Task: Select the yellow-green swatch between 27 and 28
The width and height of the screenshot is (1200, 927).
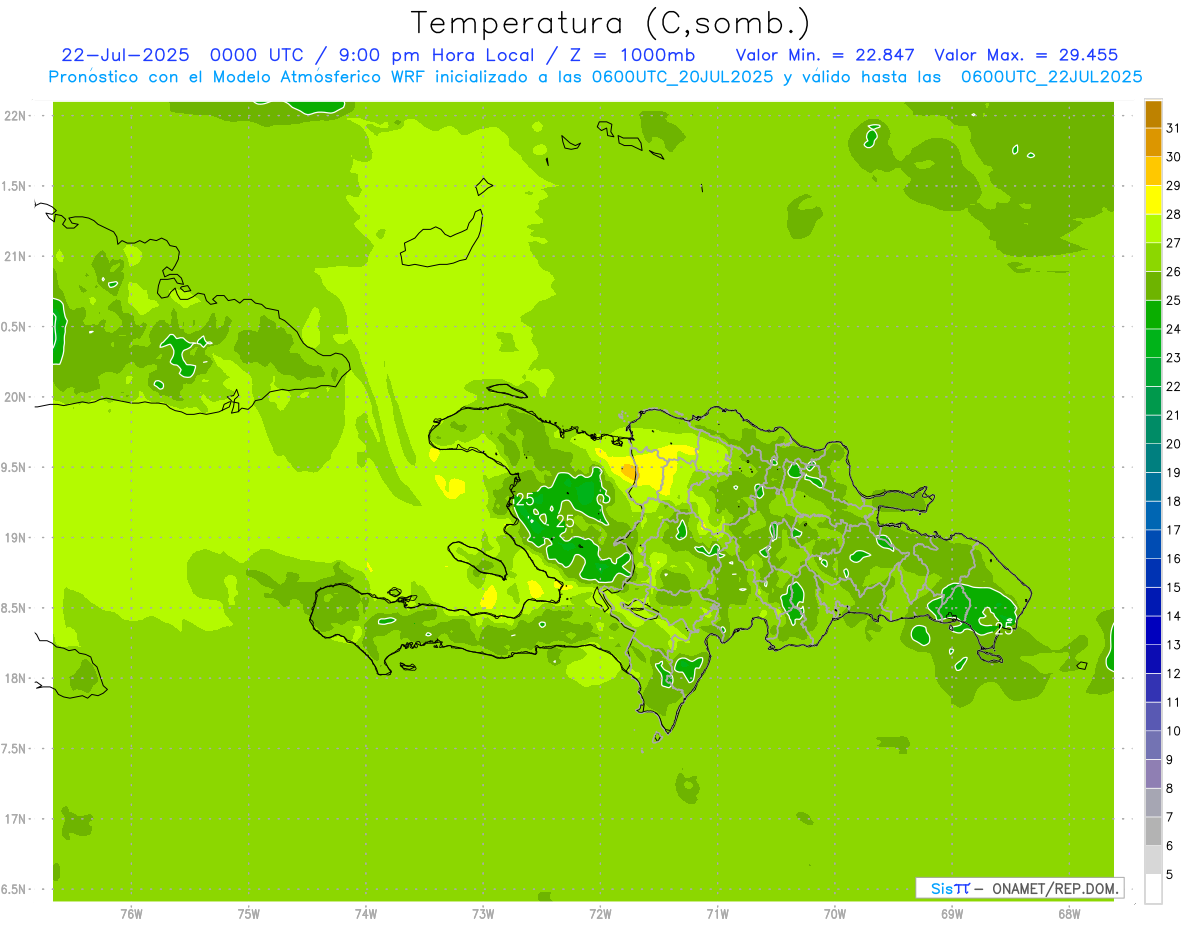Action: 1153,229
